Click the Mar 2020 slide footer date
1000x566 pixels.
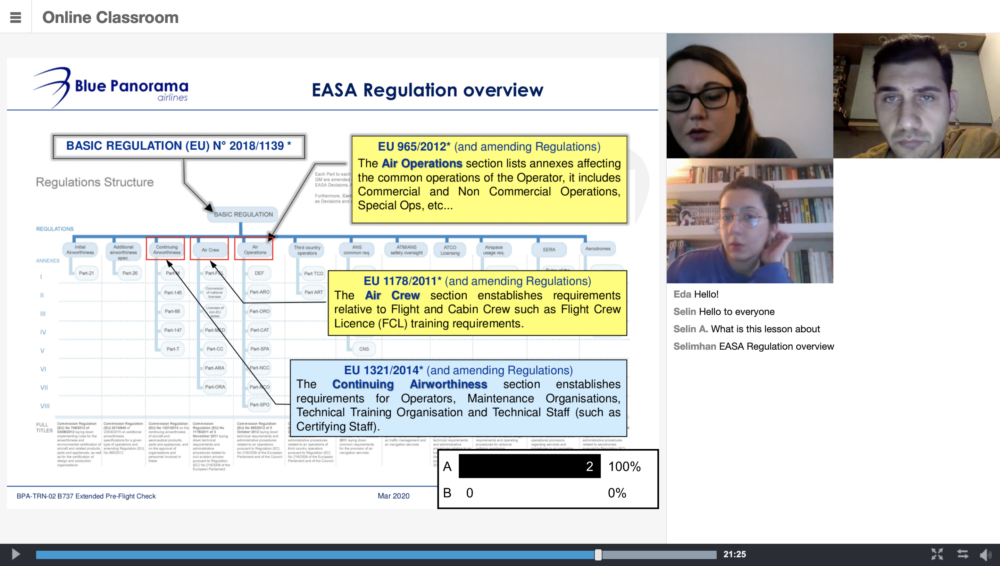[x=393, y=496]
